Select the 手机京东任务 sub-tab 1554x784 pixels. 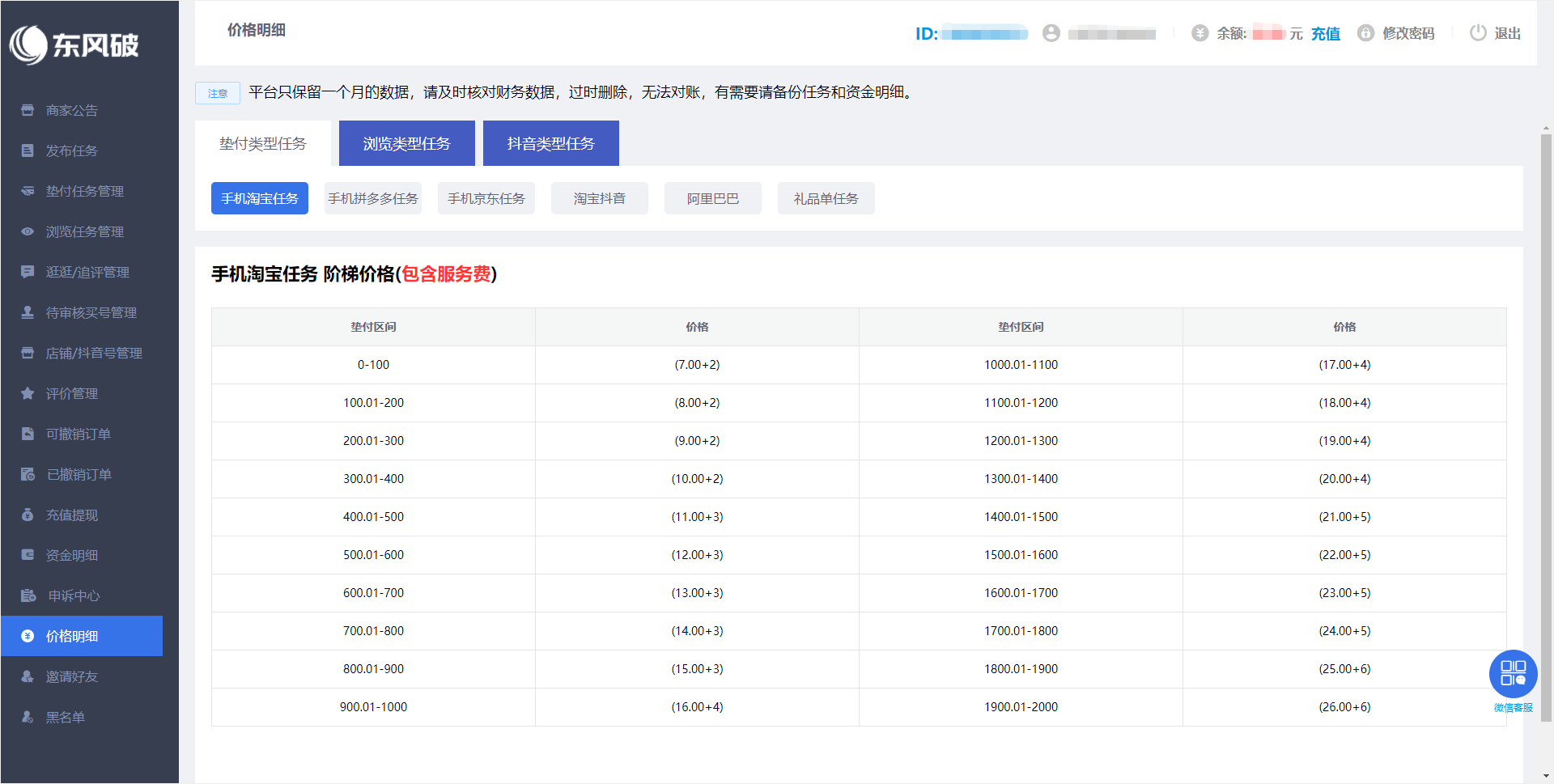point(486,198)
